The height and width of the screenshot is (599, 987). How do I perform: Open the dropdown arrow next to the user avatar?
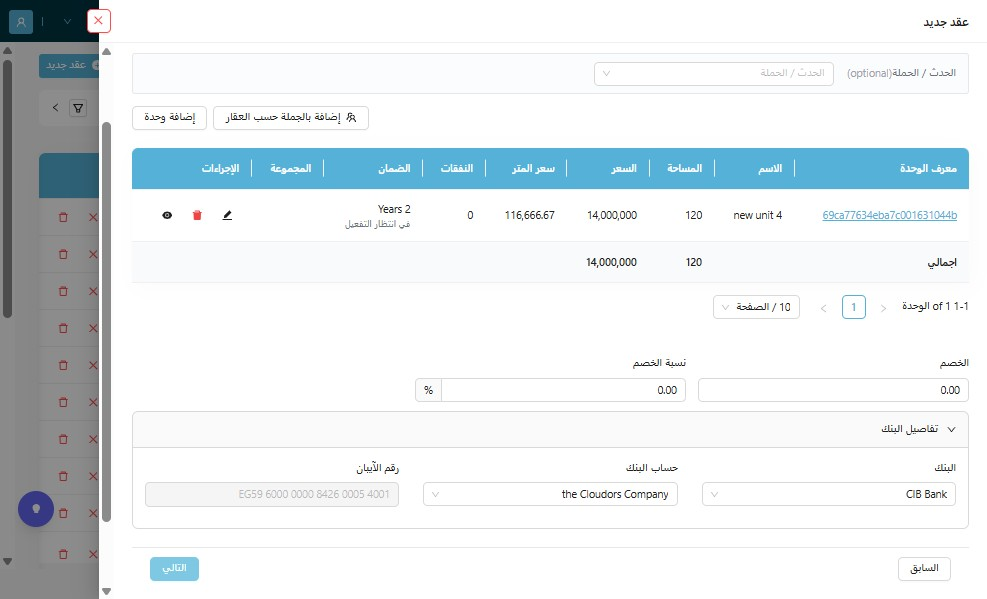pyautogui.click(x=67, y=21)
